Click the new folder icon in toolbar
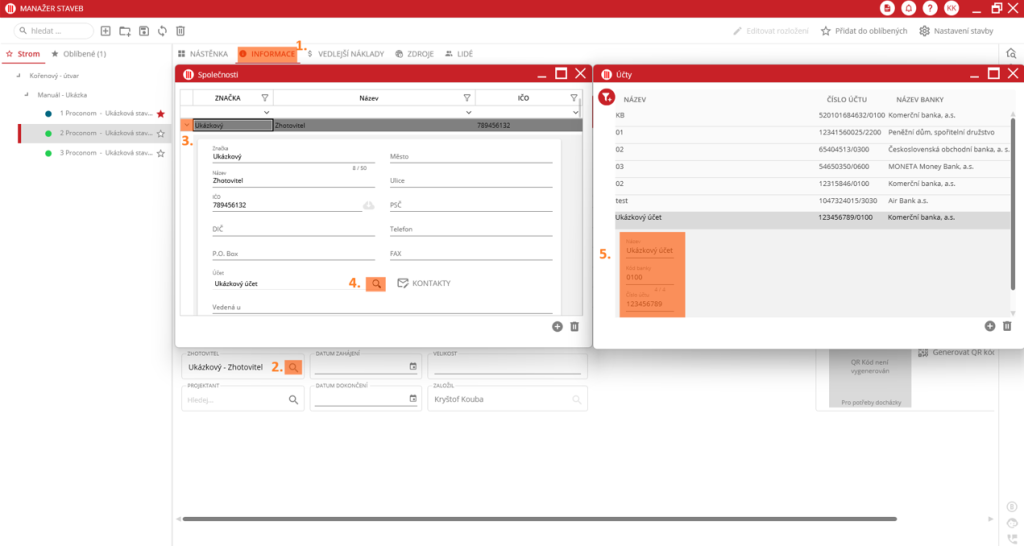1024x546 pixels. 124,32
